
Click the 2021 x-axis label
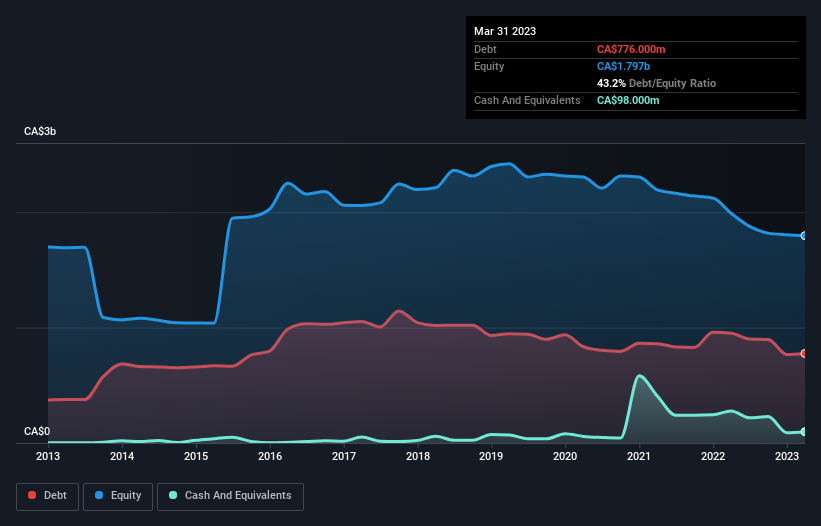click(x=639, y=456)
